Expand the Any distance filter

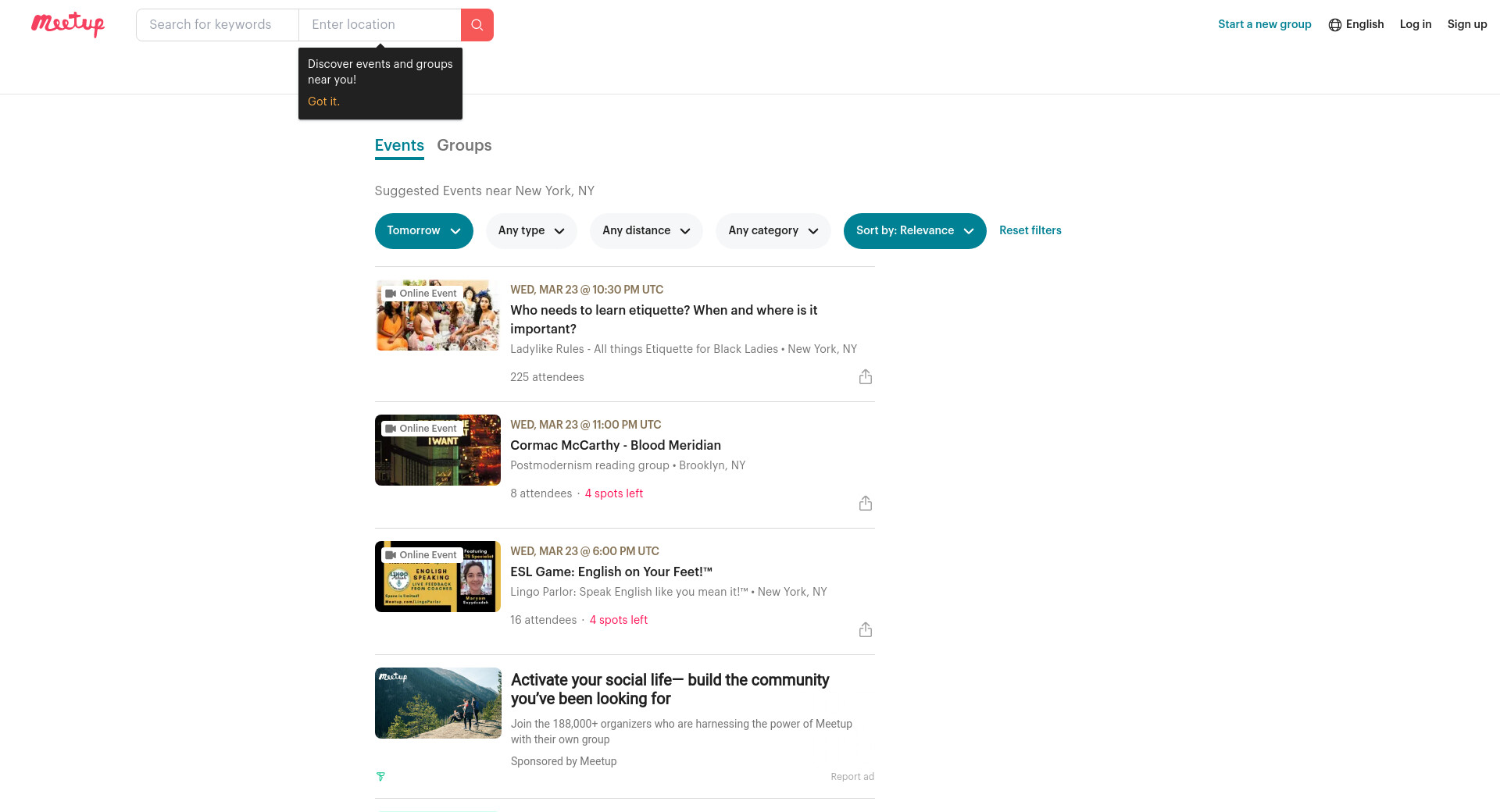click(646, 231)
